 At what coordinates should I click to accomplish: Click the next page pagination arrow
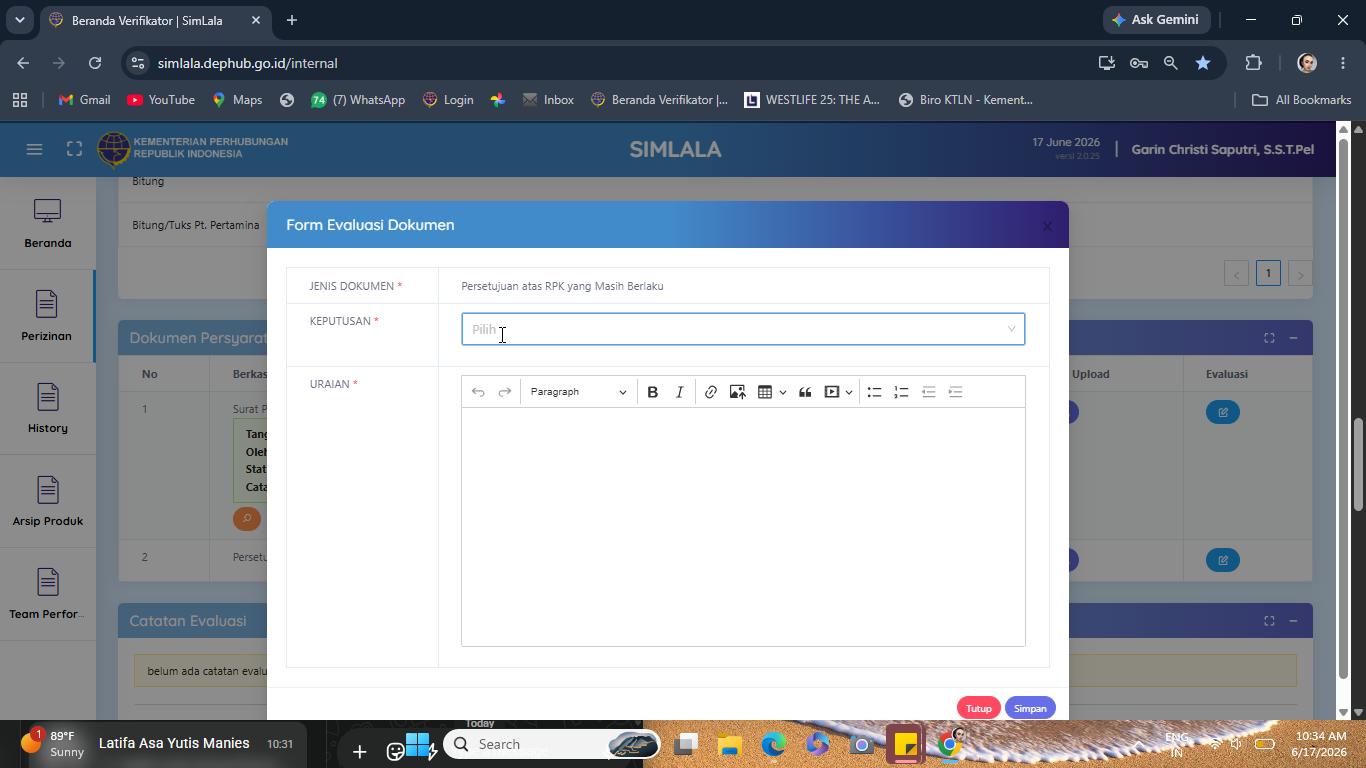coord(1300,273)
